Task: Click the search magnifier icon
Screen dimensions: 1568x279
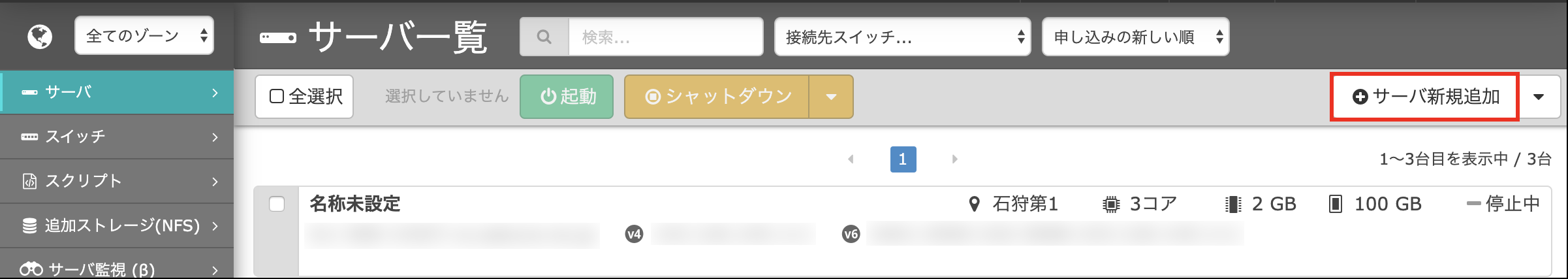Action: 544,37
